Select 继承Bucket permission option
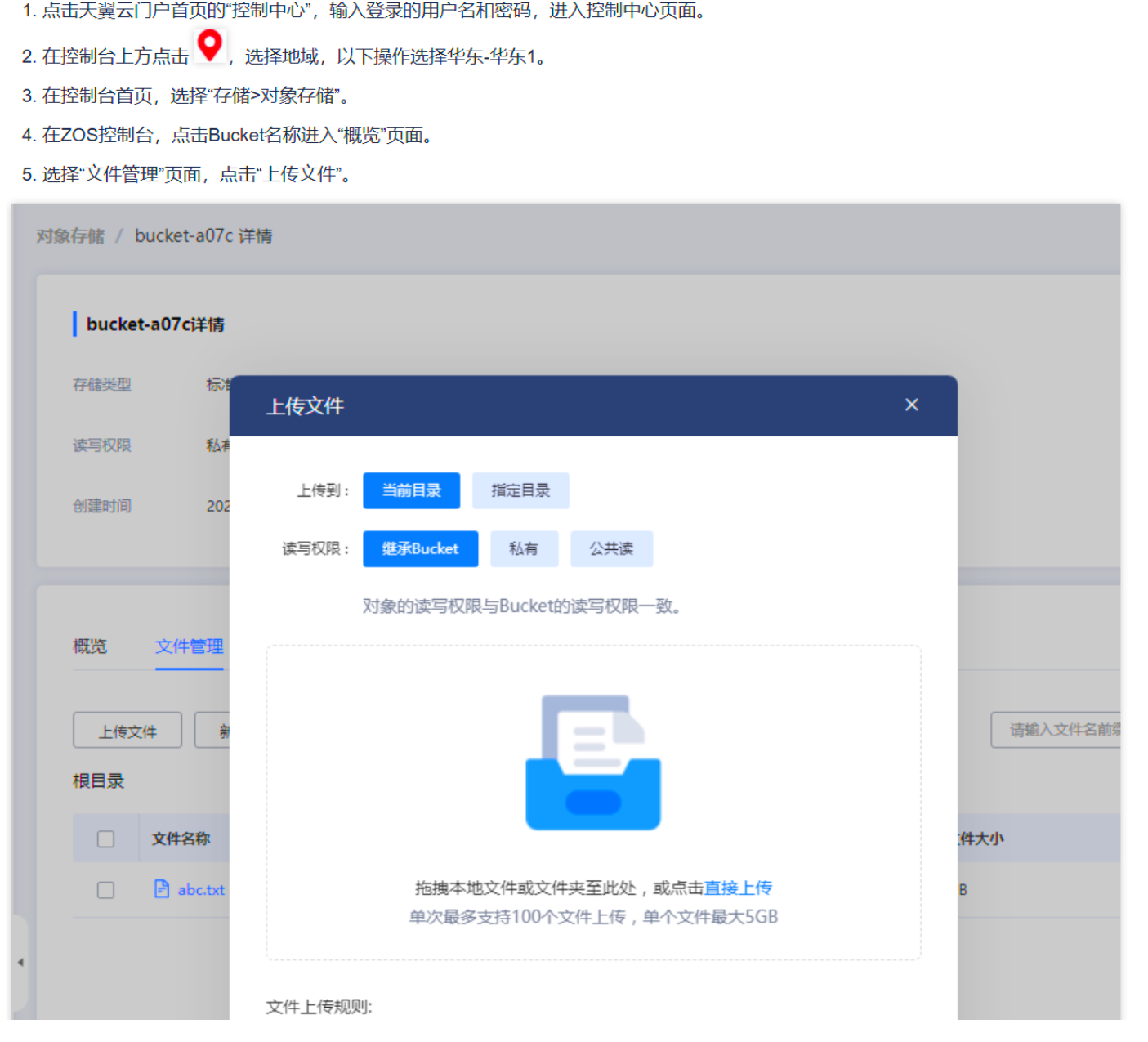The height and width of the screenshot is (1042, 1148). 420,548
